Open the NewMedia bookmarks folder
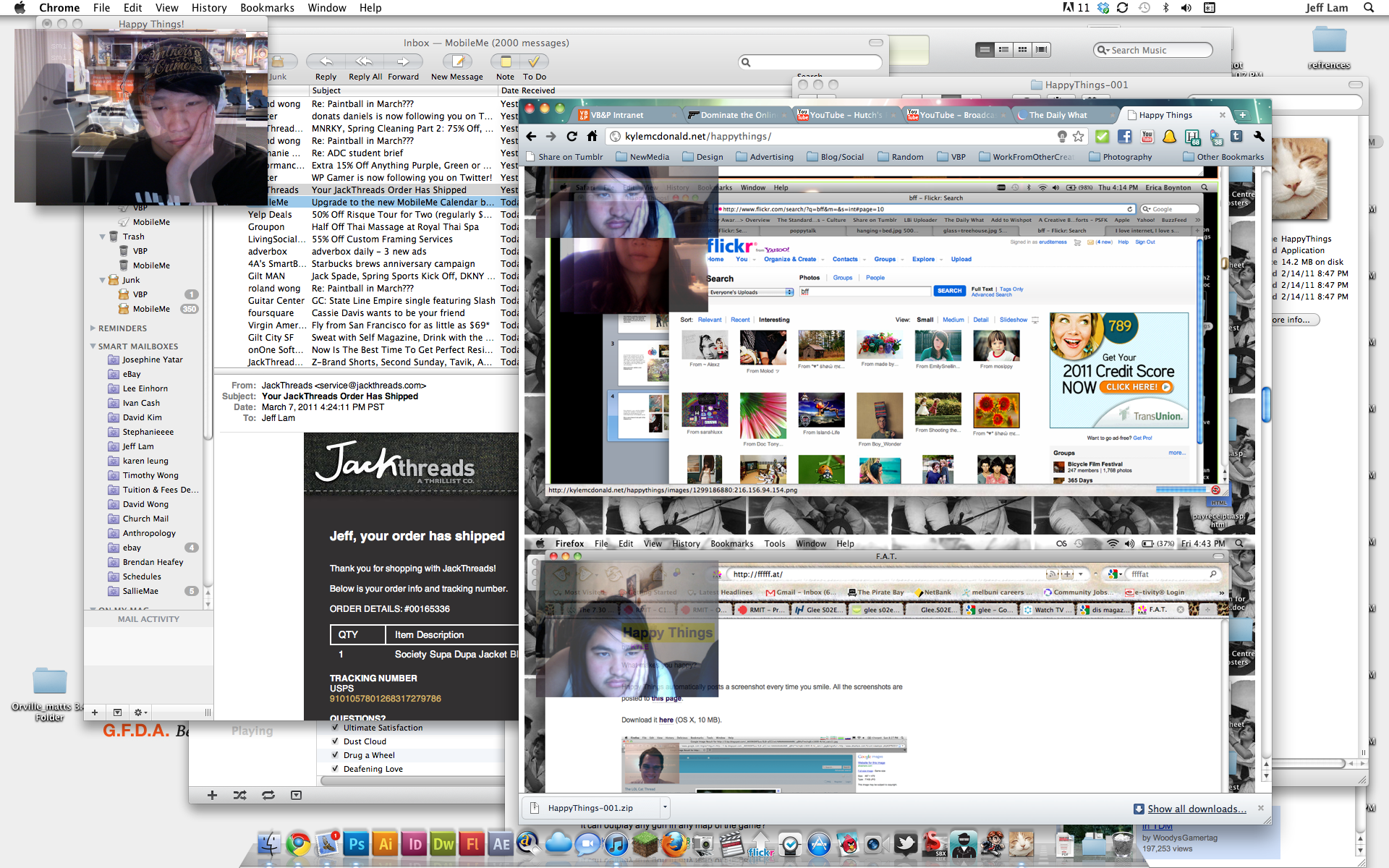 [642, 157]
